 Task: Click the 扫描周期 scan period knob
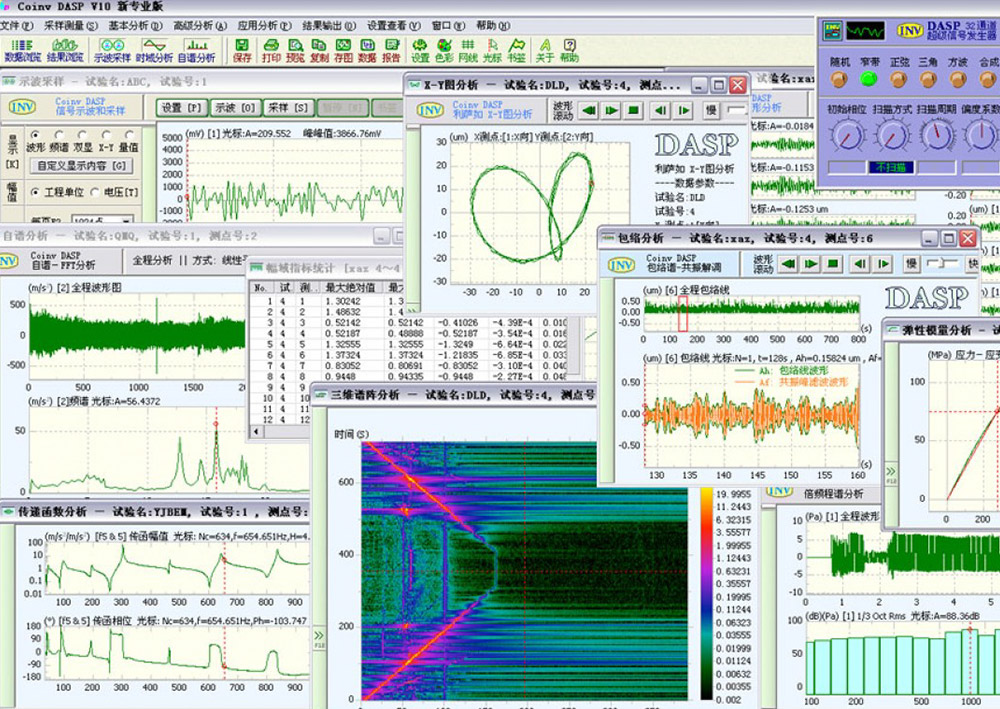936,136
